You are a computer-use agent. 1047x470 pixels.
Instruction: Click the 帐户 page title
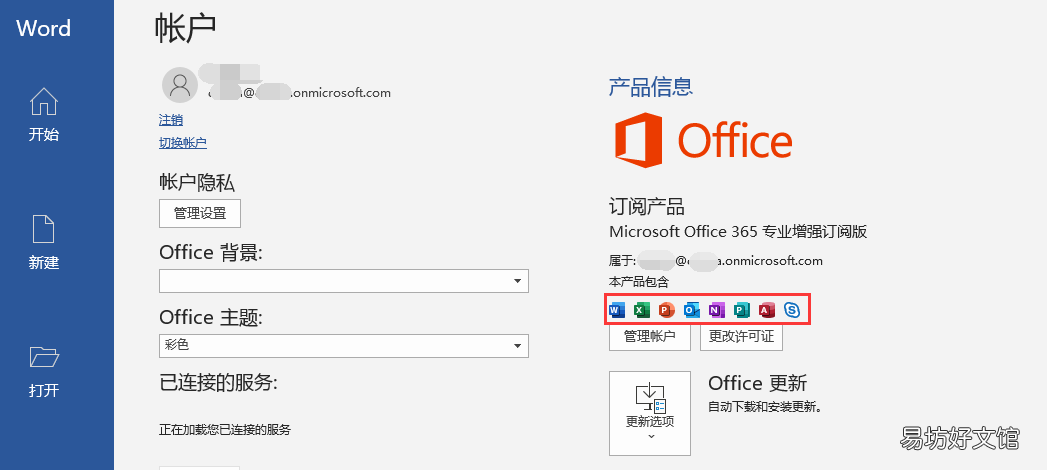186,28
